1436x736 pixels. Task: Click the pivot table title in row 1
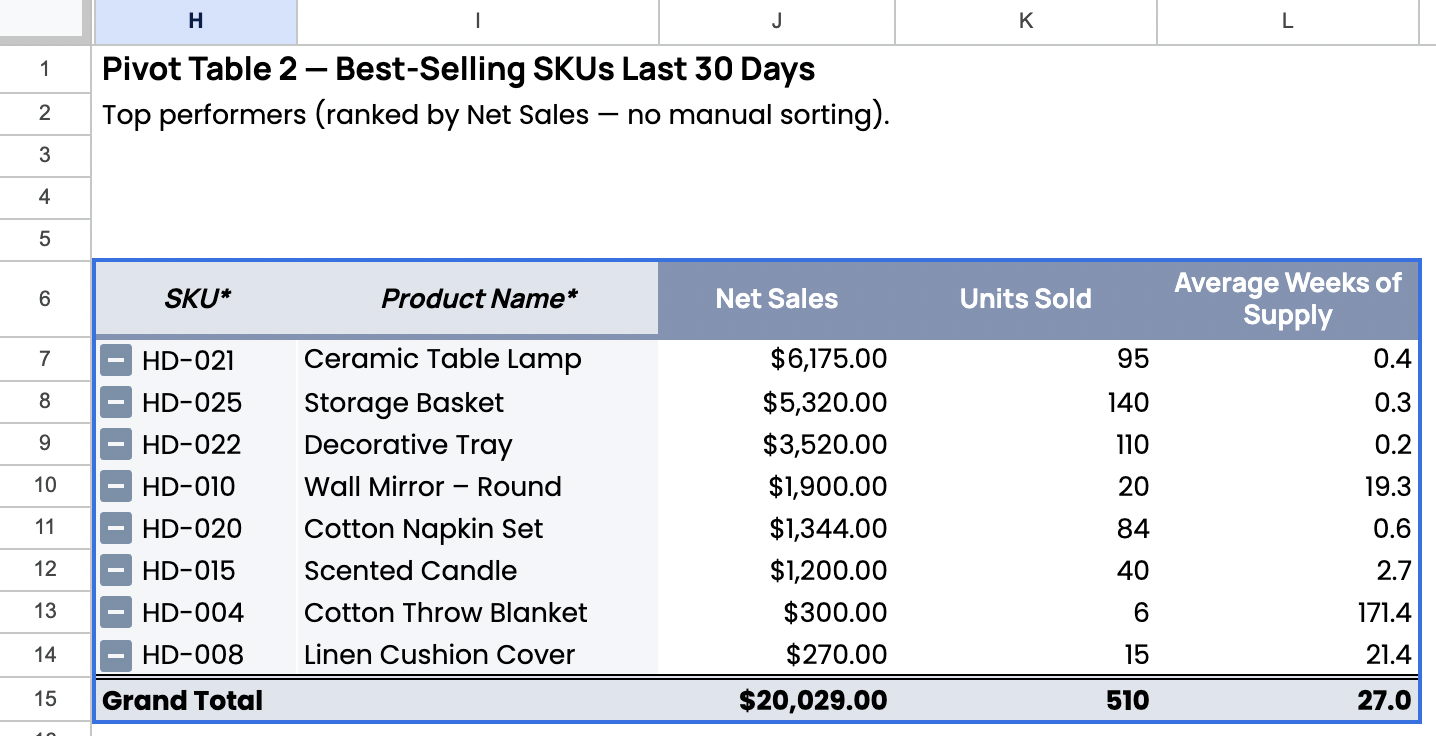tap(458, 70)
